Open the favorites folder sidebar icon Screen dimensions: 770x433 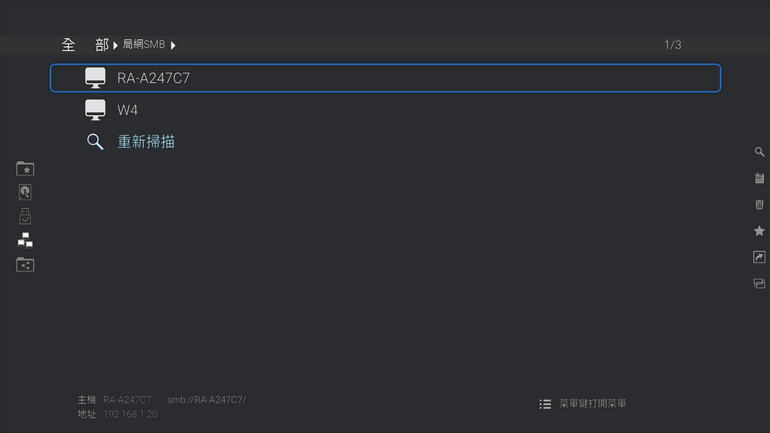pos(25,169)
